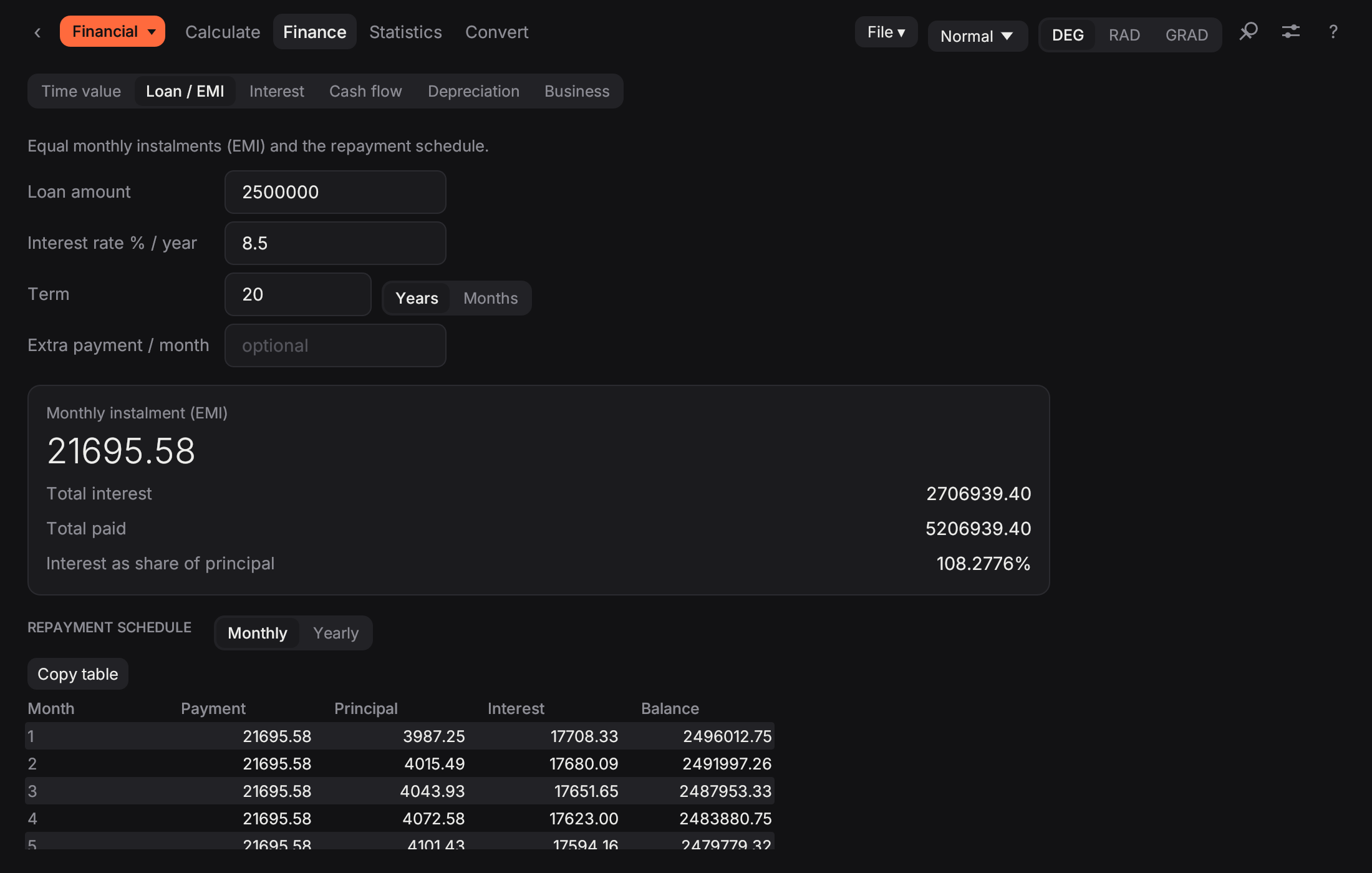This screenshot has width=1372, height=873.
Task: Open the Statistics tab
Action: click(x=405, y=32)
